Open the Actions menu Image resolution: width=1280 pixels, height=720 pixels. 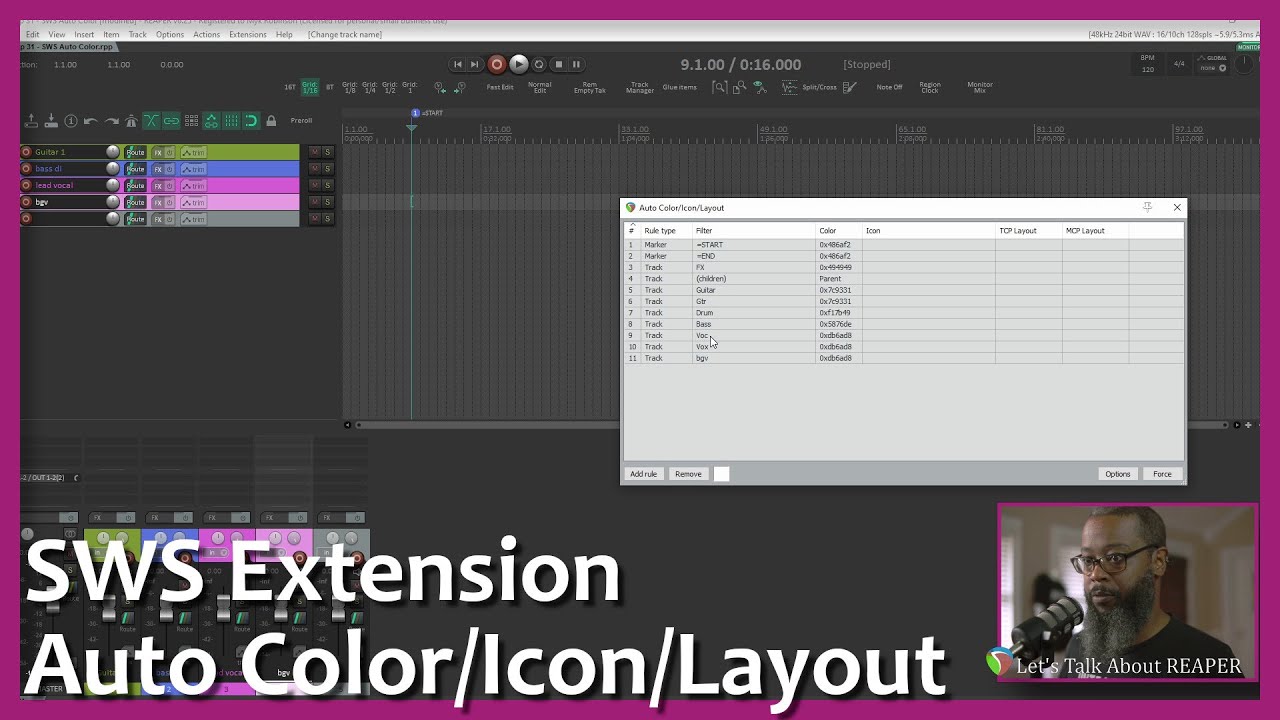[207, 34]
